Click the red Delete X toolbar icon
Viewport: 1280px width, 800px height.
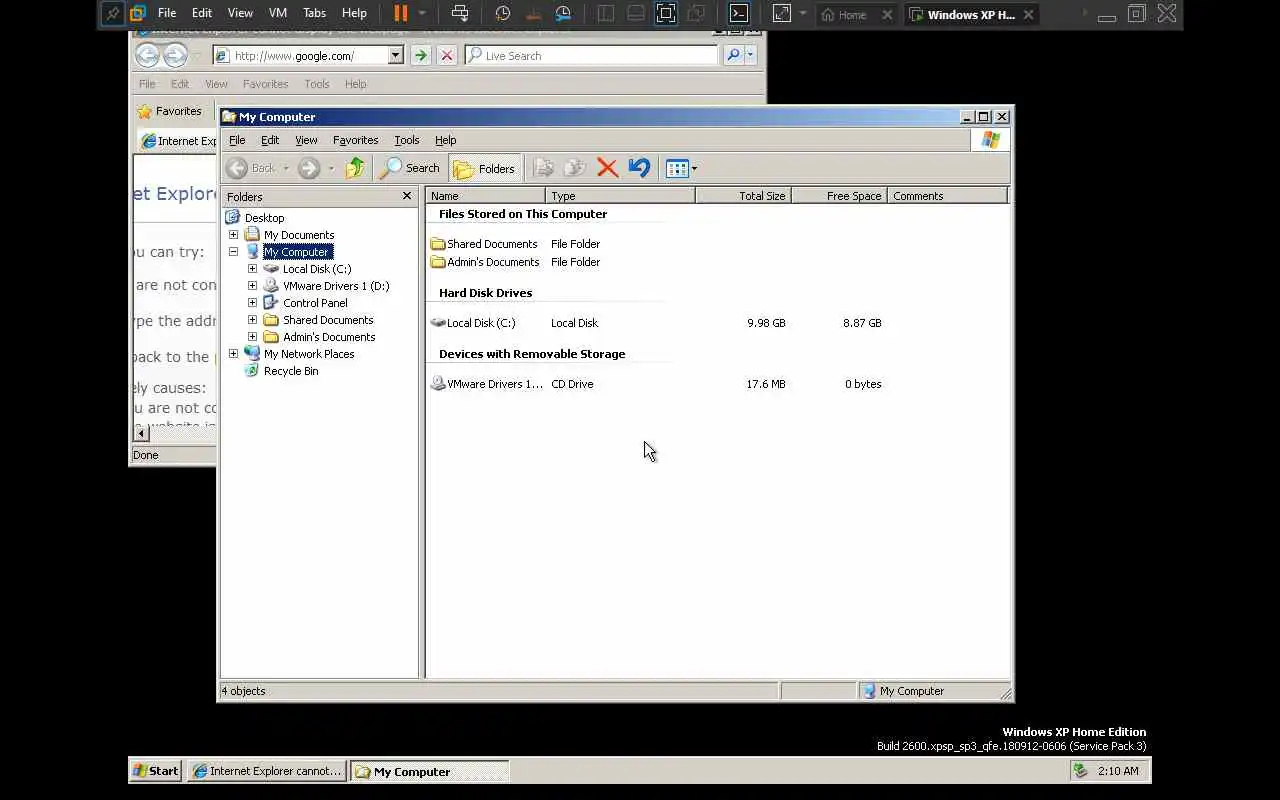coord(607,168)
